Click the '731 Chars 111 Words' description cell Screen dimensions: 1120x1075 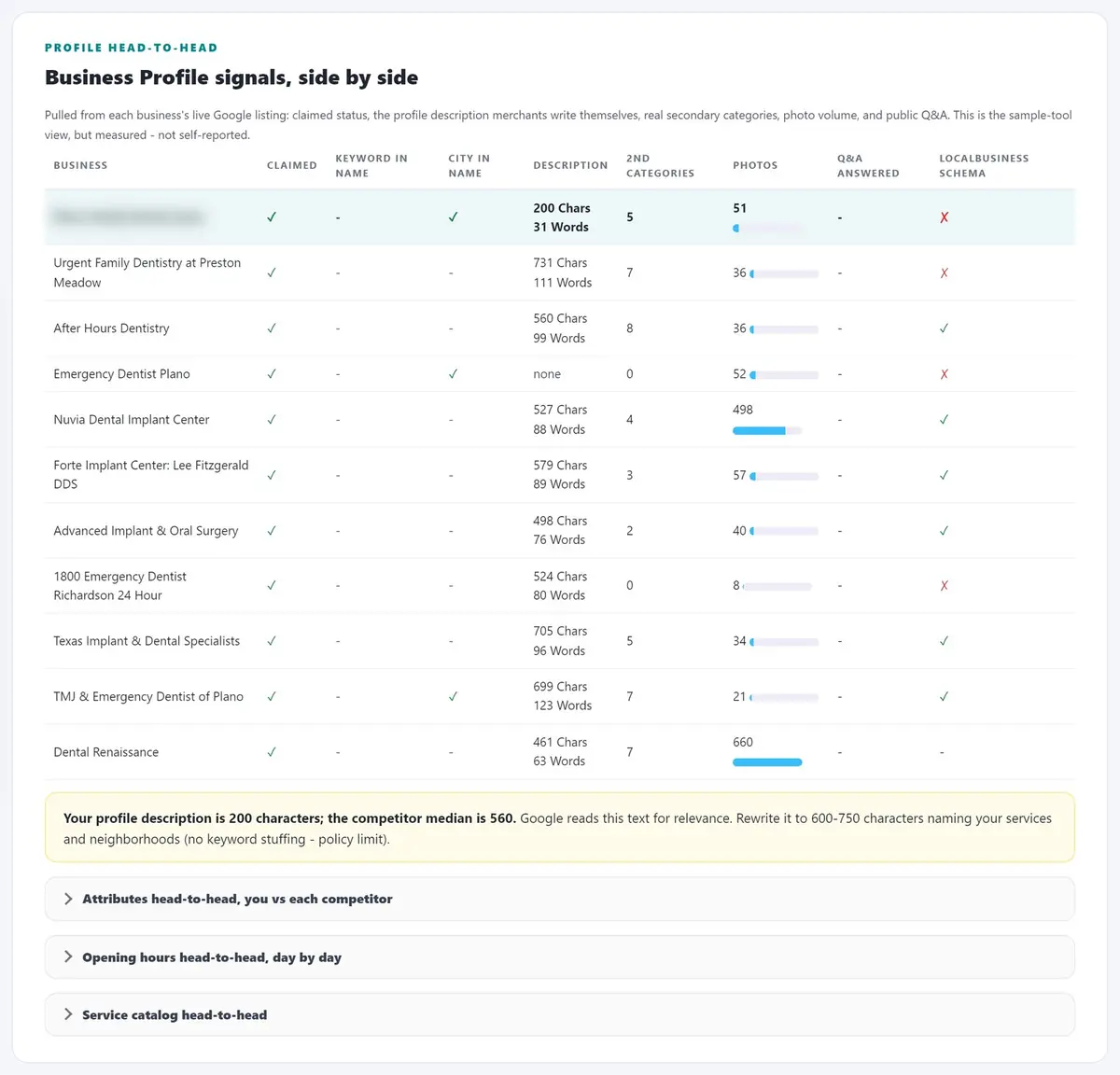coord(563,272)
